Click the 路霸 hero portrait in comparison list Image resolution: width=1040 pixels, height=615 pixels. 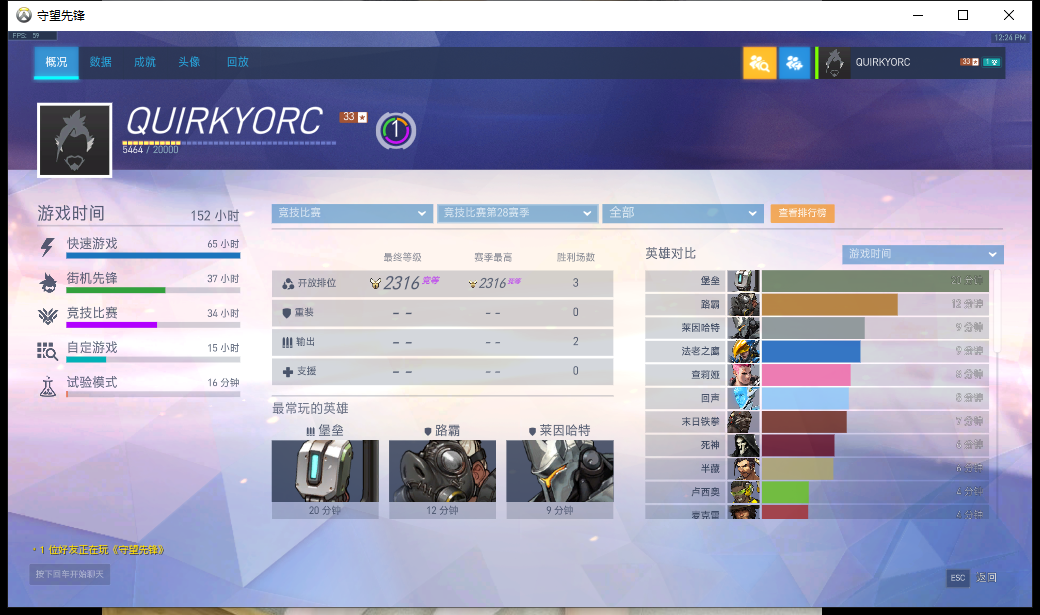(x=744, y=305)
